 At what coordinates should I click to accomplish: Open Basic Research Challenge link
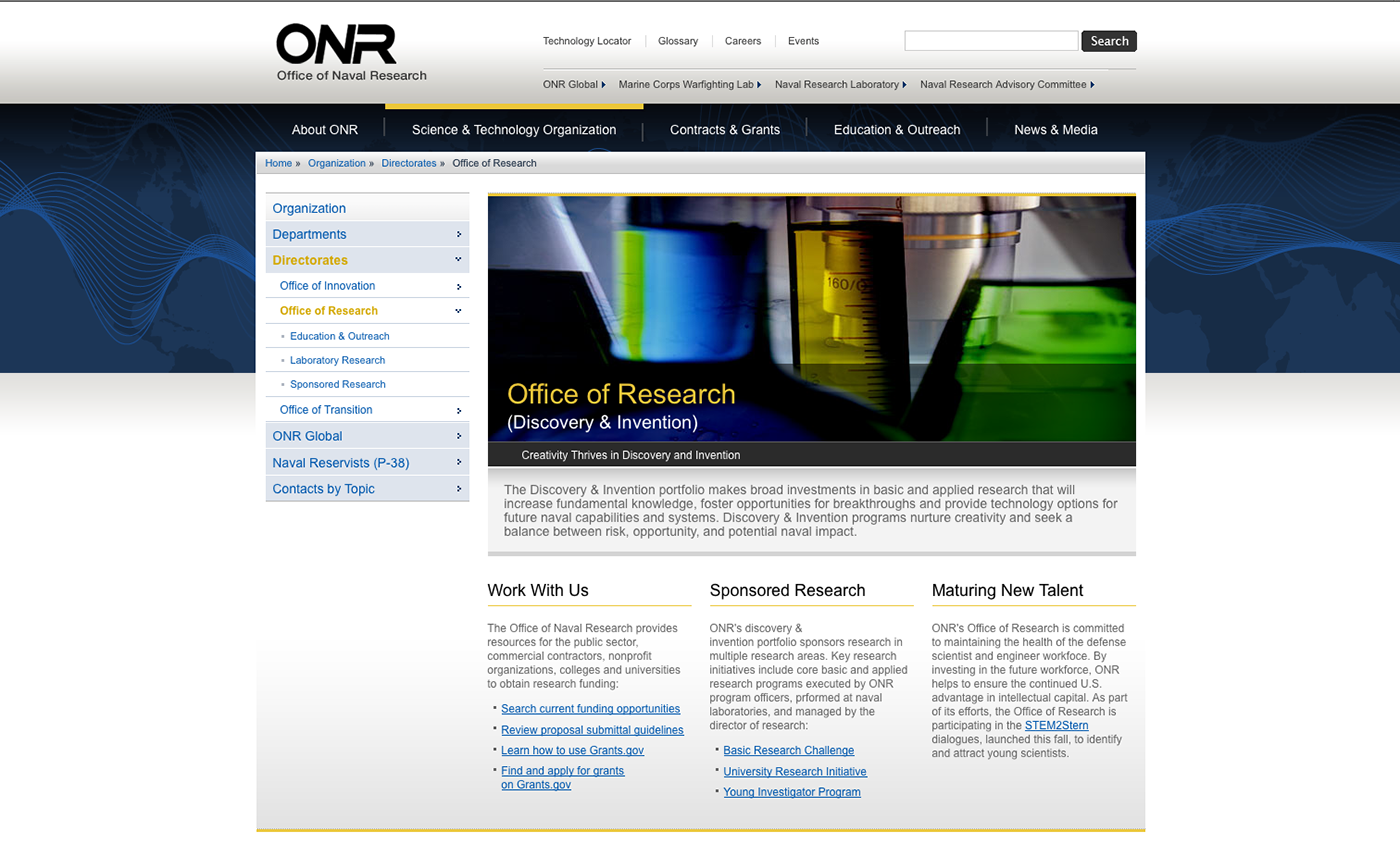(x=788, y=751)
